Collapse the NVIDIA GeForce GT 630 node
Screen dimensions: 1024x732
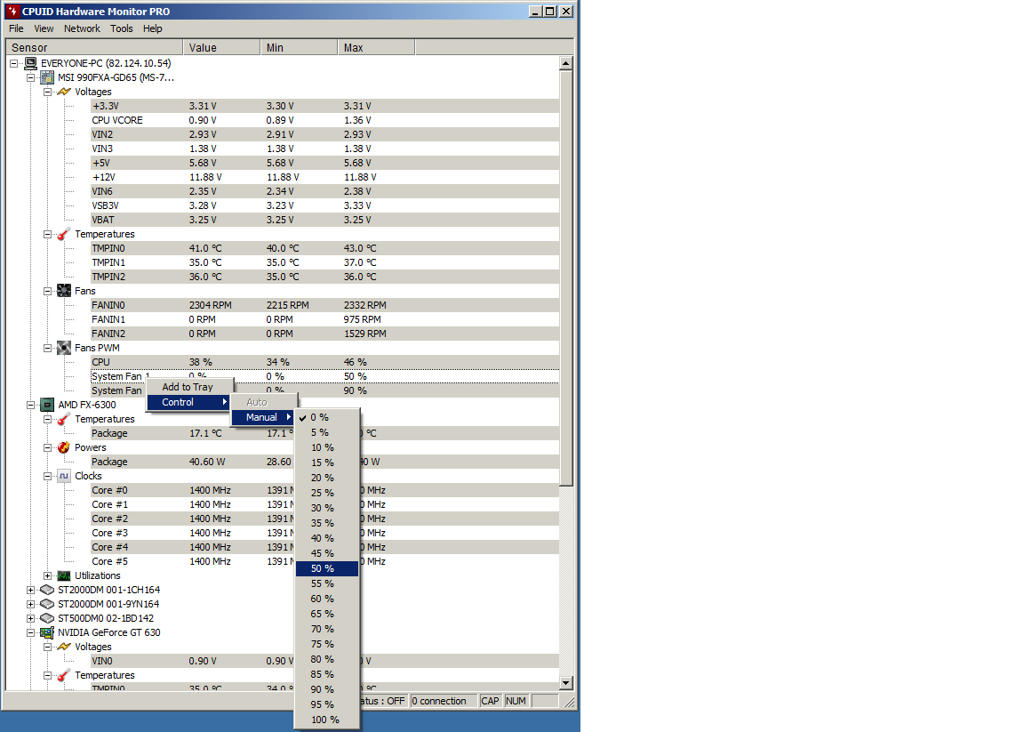coord(31,633)
